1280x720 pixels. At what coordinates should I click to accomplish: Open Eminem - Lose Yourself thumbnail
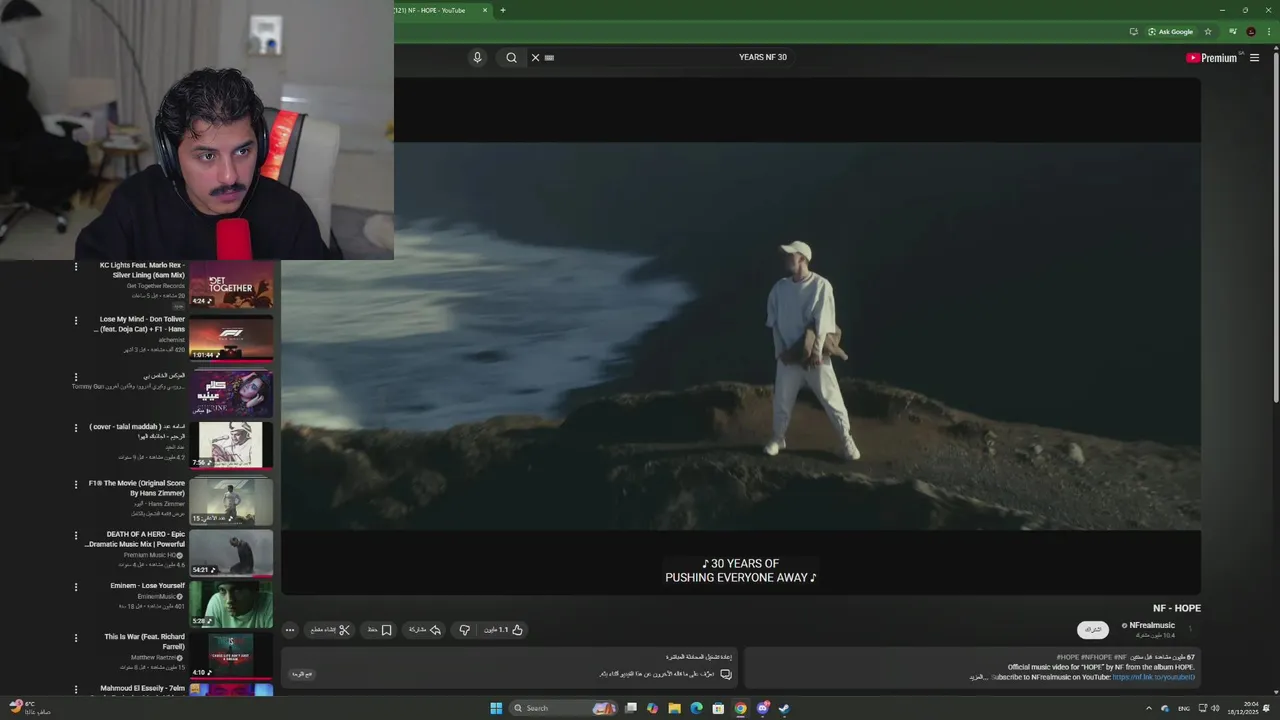pyautogui.click(x=231, y=604)
